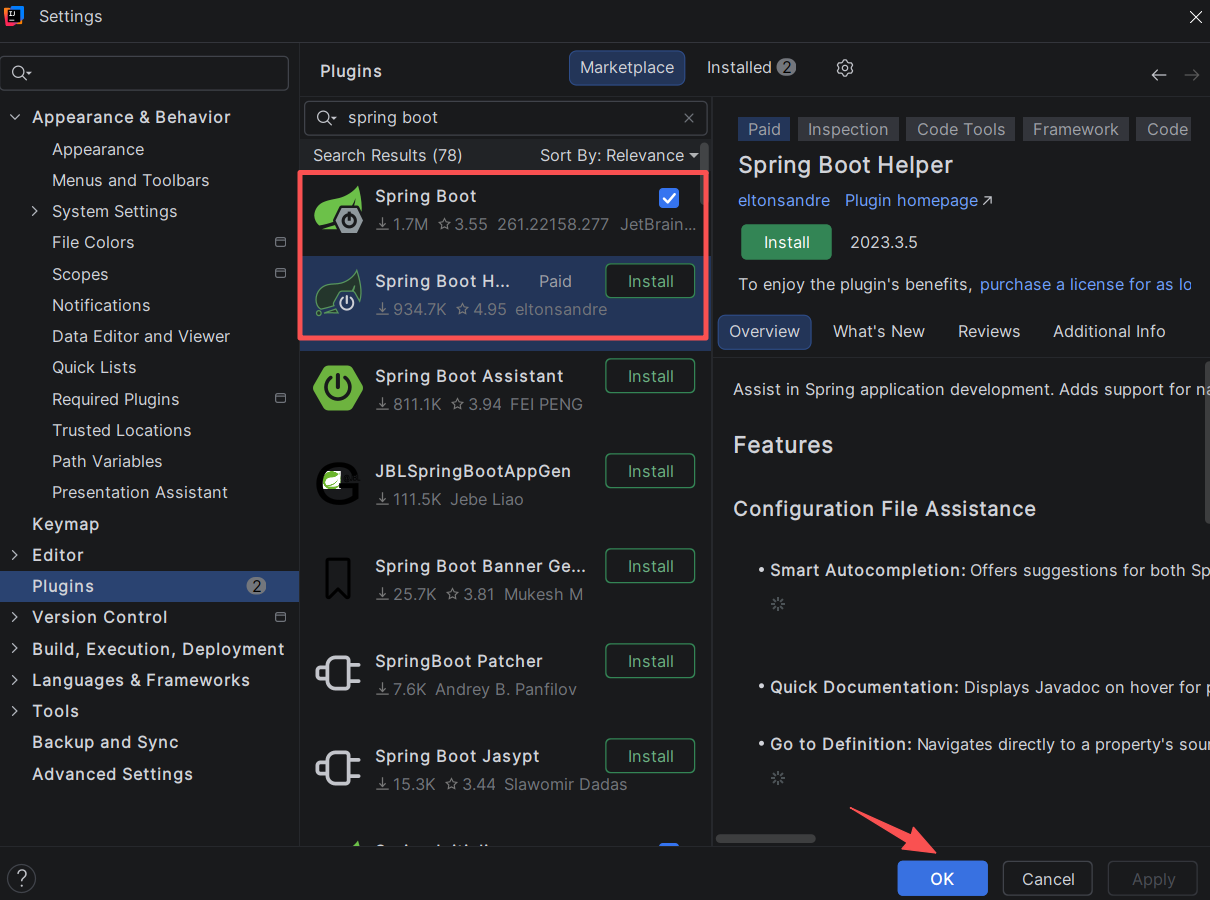This screenshot has width=1210, height=900.
Task: Open the Plugin homepage link
Action: coord(919,201)
